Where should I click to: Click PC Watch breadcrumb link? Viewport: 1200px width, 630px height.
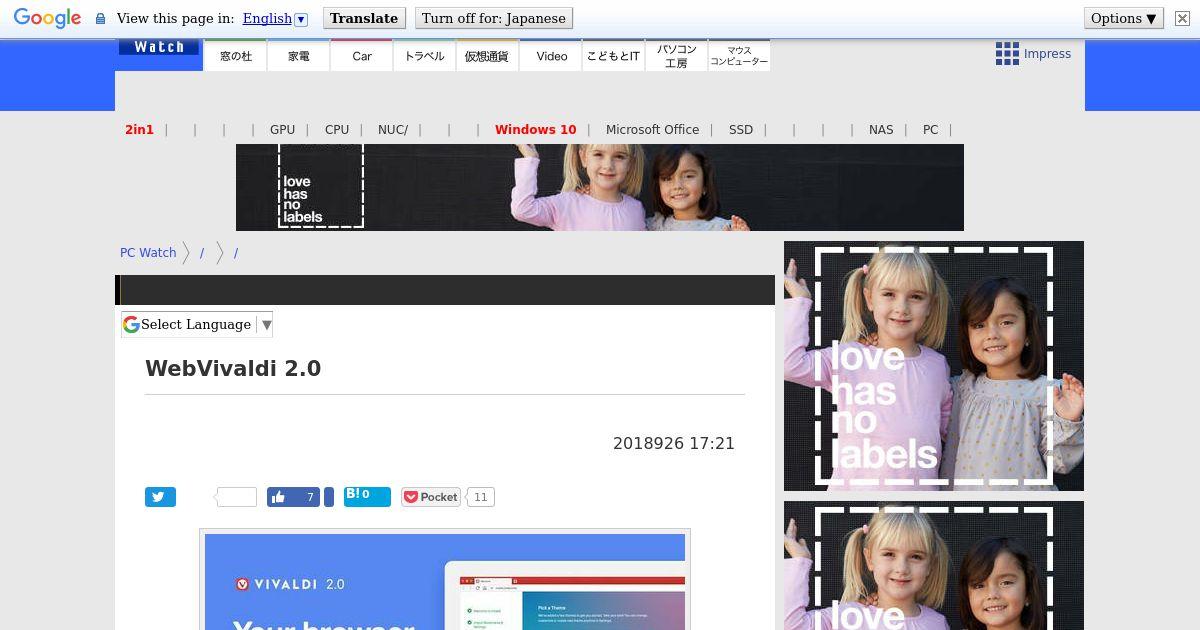tap(148, 253)
